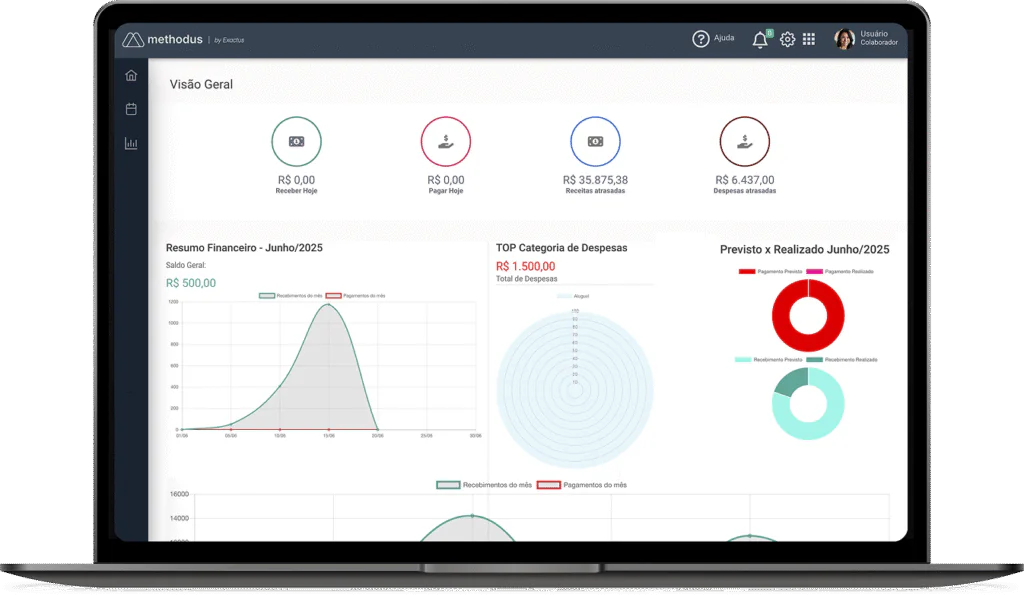Click the Despesas atrasadas label
The width and height of the screenshot is (1024, 595).
click(744, 191)
